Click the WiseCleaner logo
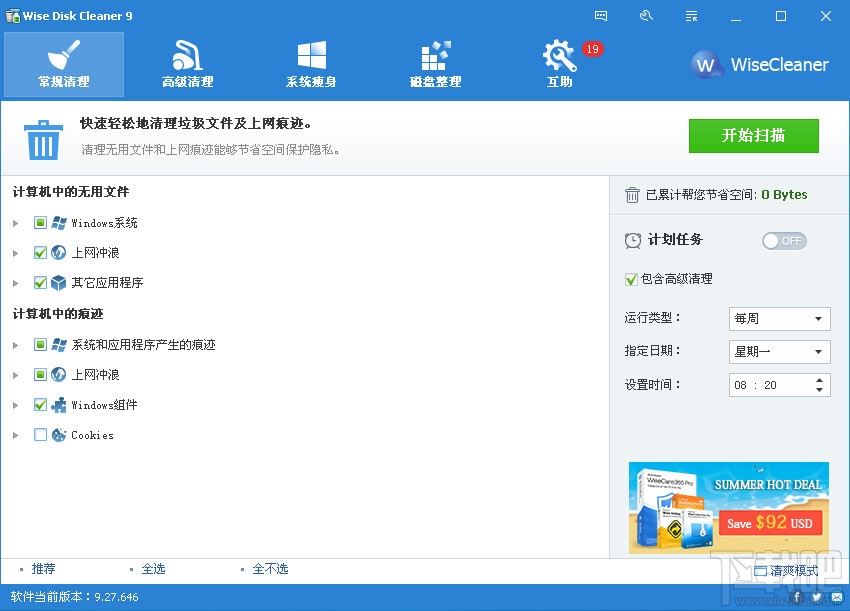This screenshot has height=611, width=850. (759, 65)
